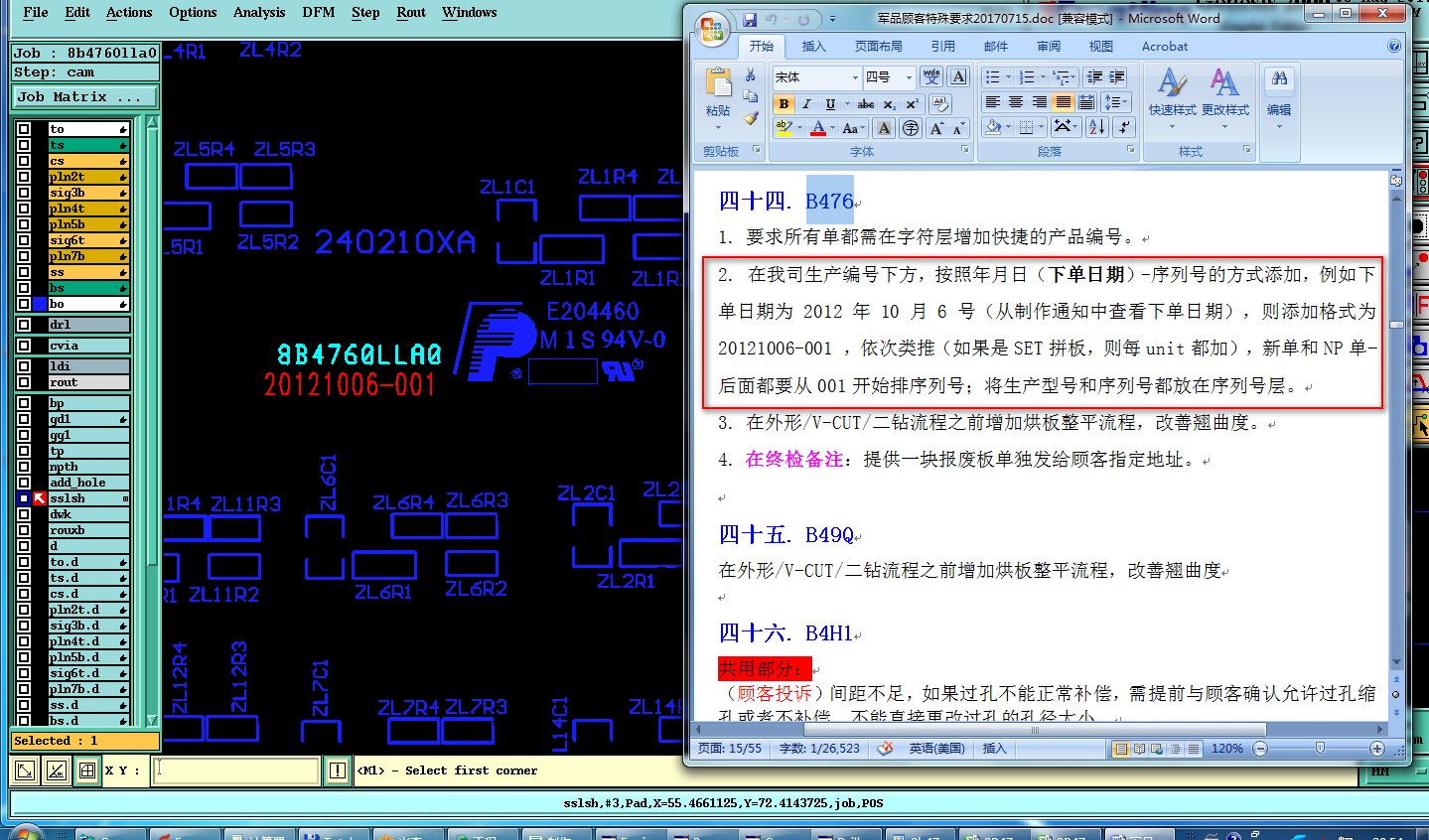Align text right
This screenshot has width=1429, height=840.
coord(1040,102)
